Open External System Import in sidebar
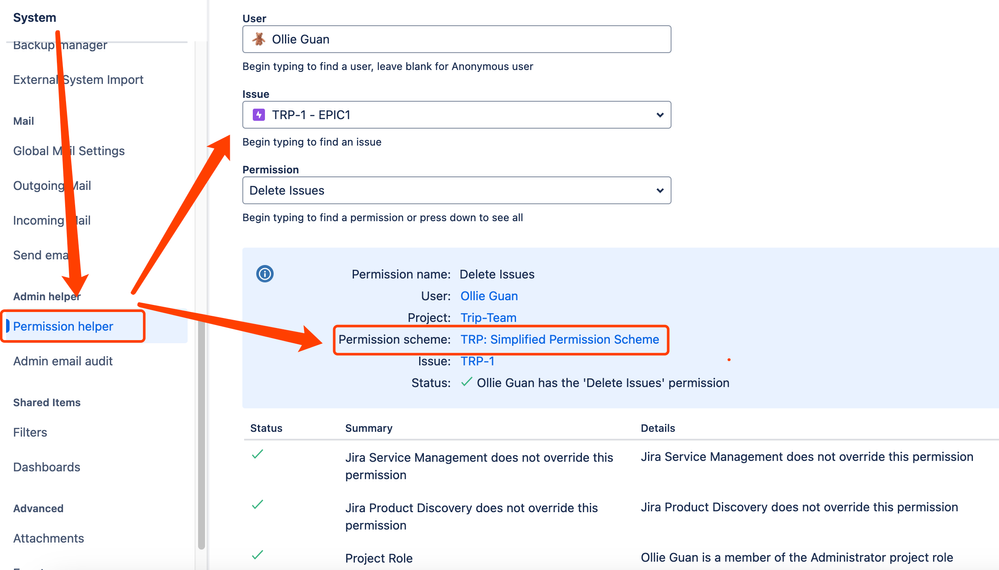This screenshot has height=570, width=999. coord(78,80)
